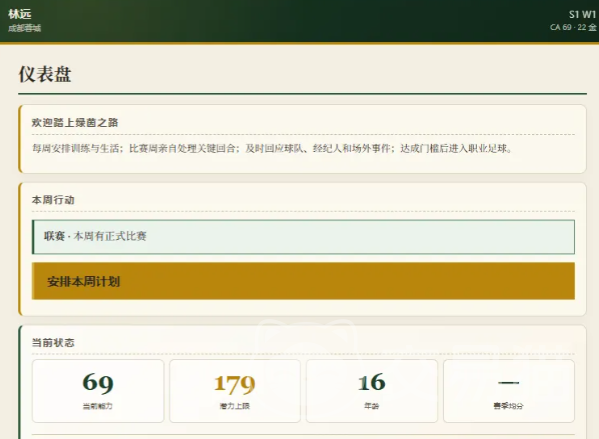This screenshot has height=439, width=599.
Task: Click the dark green top header bar
Action: (300, 21)
